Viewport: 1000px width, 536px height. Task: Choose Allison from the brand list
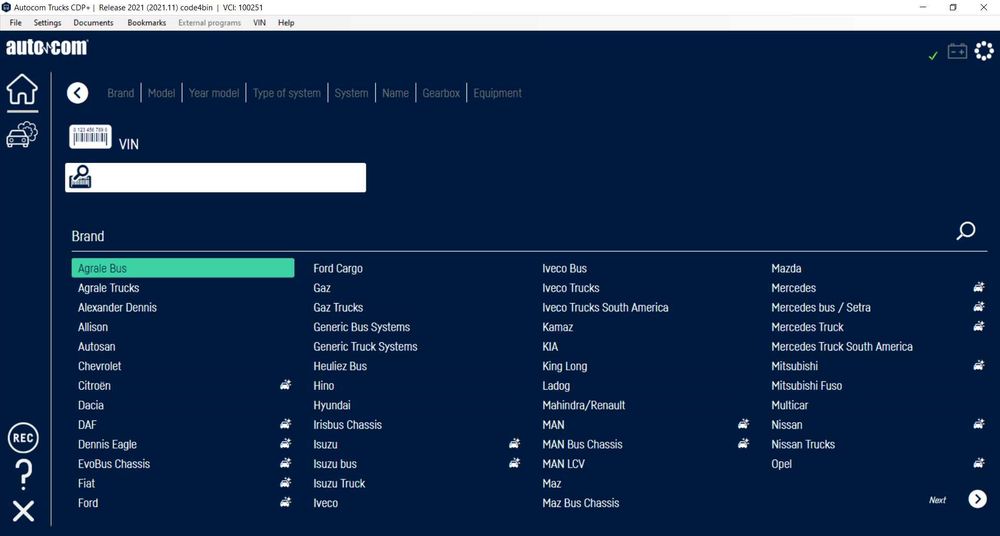click(93, 327)
